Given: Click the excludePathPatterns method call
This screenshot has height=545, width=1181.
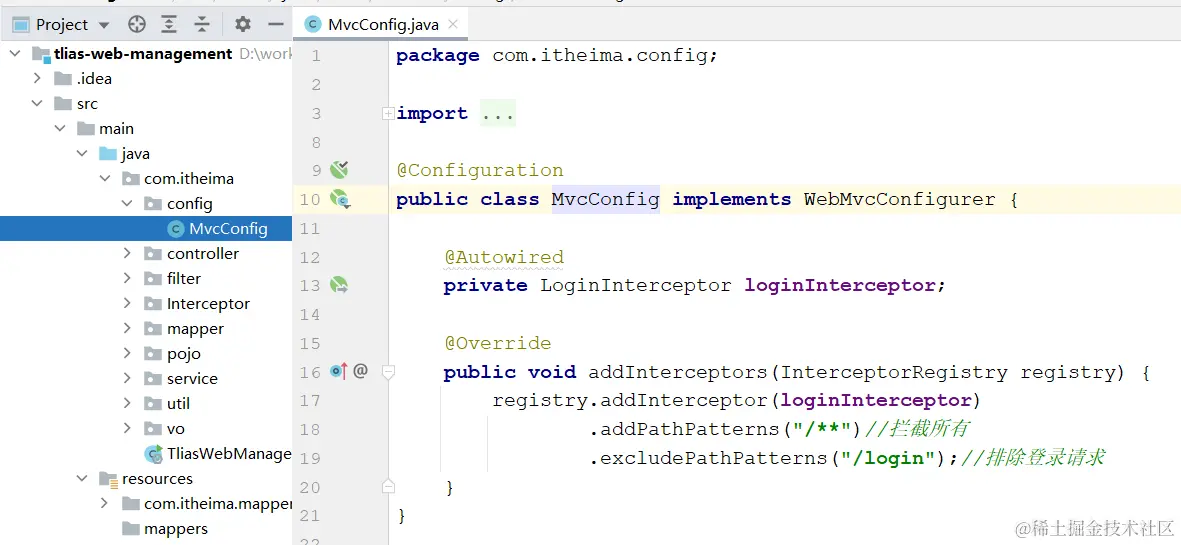Looking at the screenshot, I should click(x=713, y=458).
